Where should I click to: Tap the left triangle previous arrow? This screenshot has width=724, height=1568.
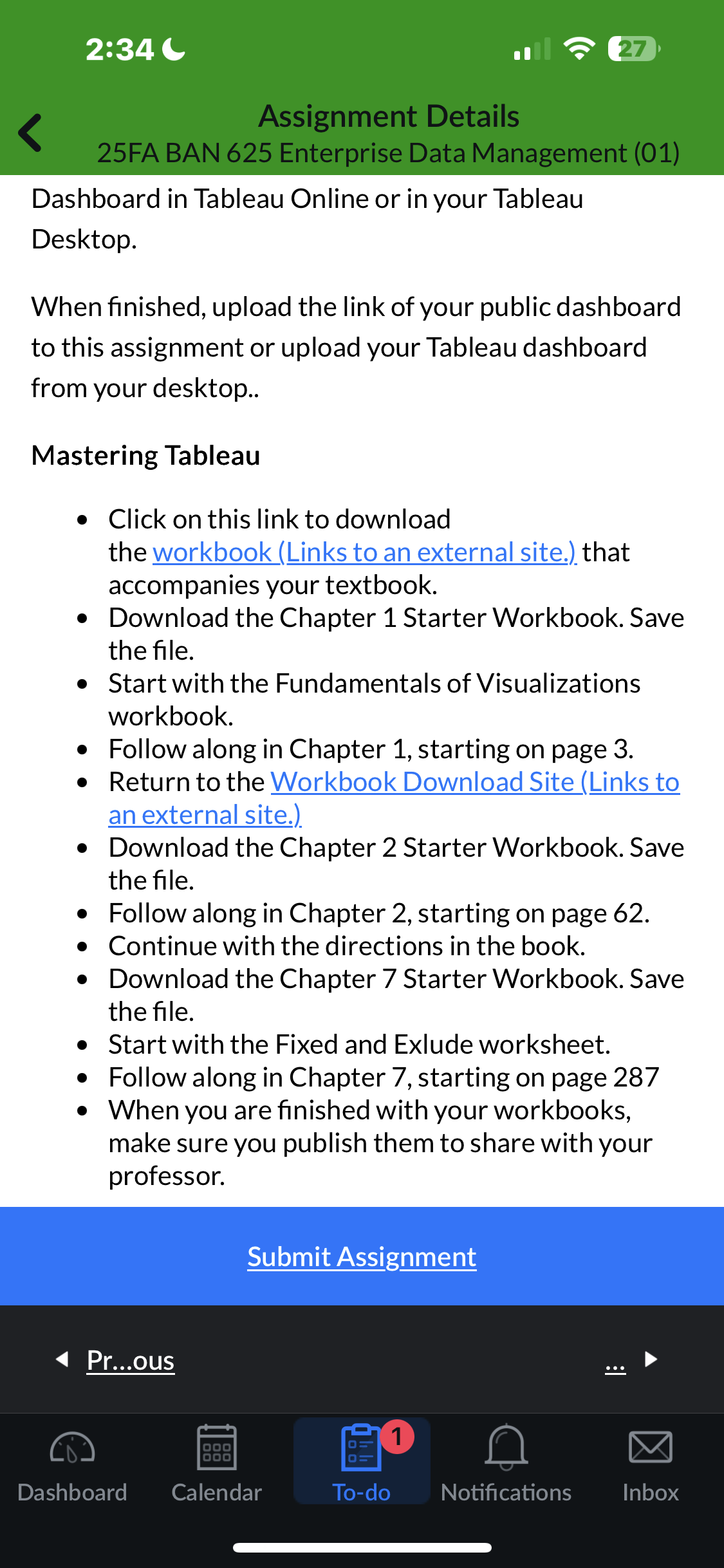click(62, 1359)
